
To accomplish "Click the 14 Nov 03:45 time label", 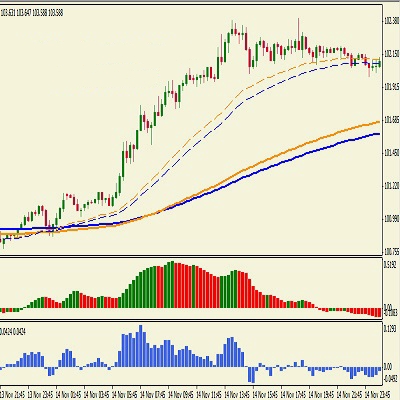I will [x=96, y=394].
